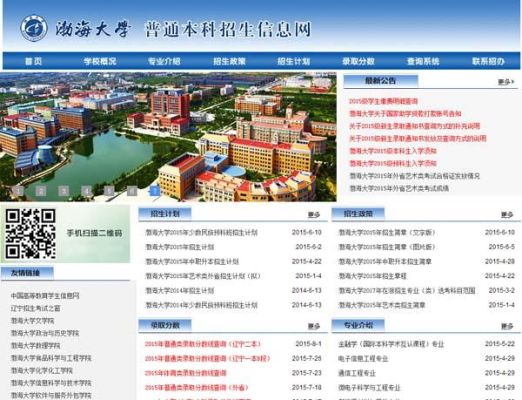Open 关于2015级新生录取通知书查询方式的补充说明
The image size is (522, 400).
[x=414, y=126]
